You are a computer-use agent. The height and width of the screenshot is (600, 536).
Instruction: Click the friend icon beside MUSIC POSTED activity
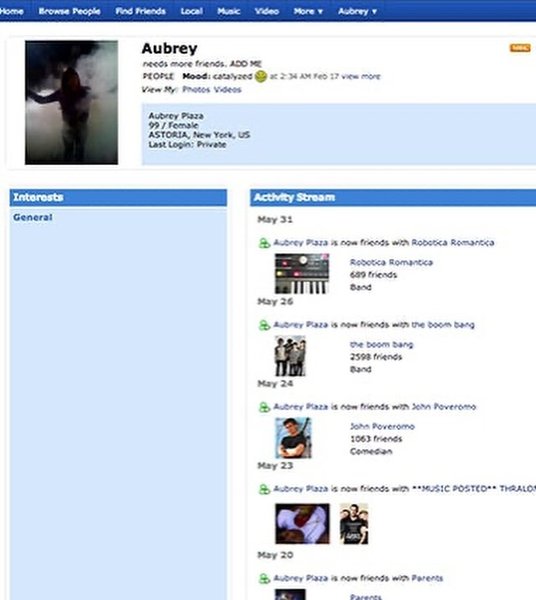pyautogui.click(x=264, y=489)
